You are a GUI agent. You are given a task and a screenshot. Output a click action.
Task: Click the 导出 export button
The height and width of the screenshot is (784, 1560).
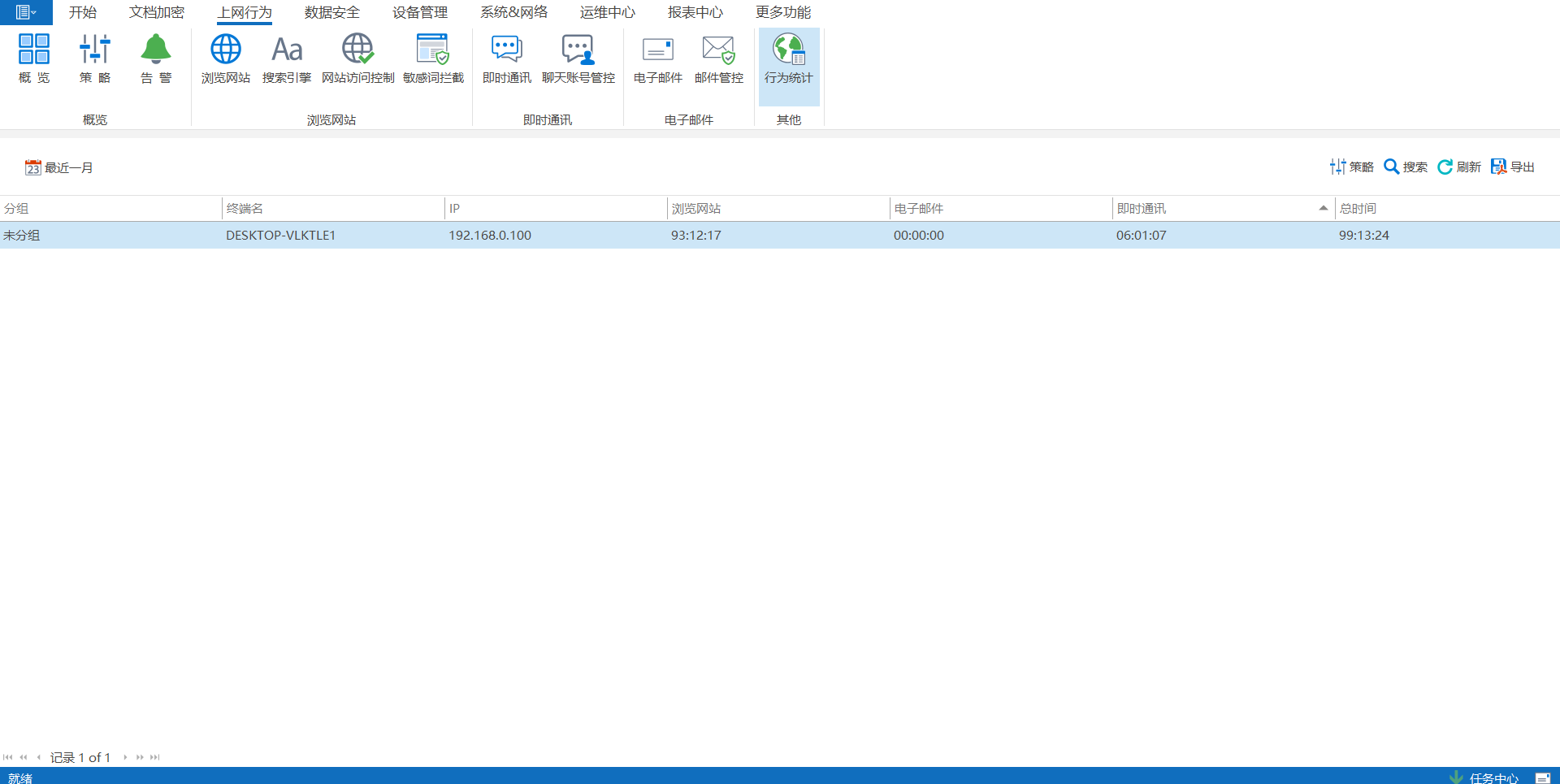1513,167
